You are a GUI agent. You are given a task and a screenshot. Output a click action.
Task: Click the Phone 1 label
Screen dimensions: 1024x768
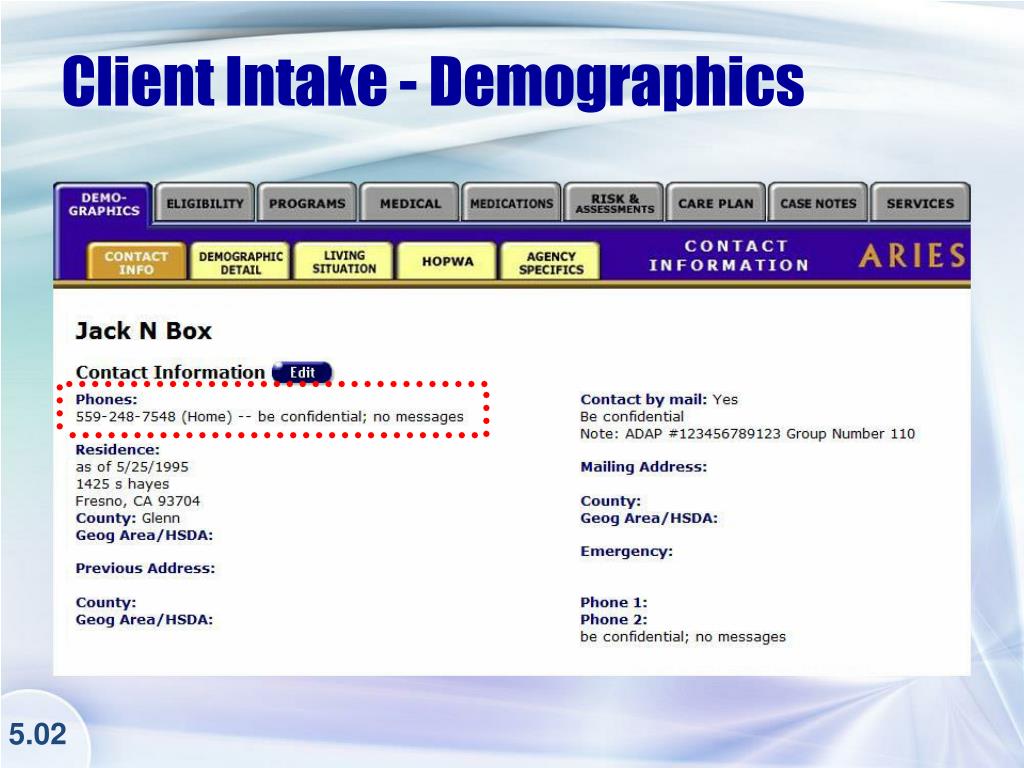[x=613, y=602]
